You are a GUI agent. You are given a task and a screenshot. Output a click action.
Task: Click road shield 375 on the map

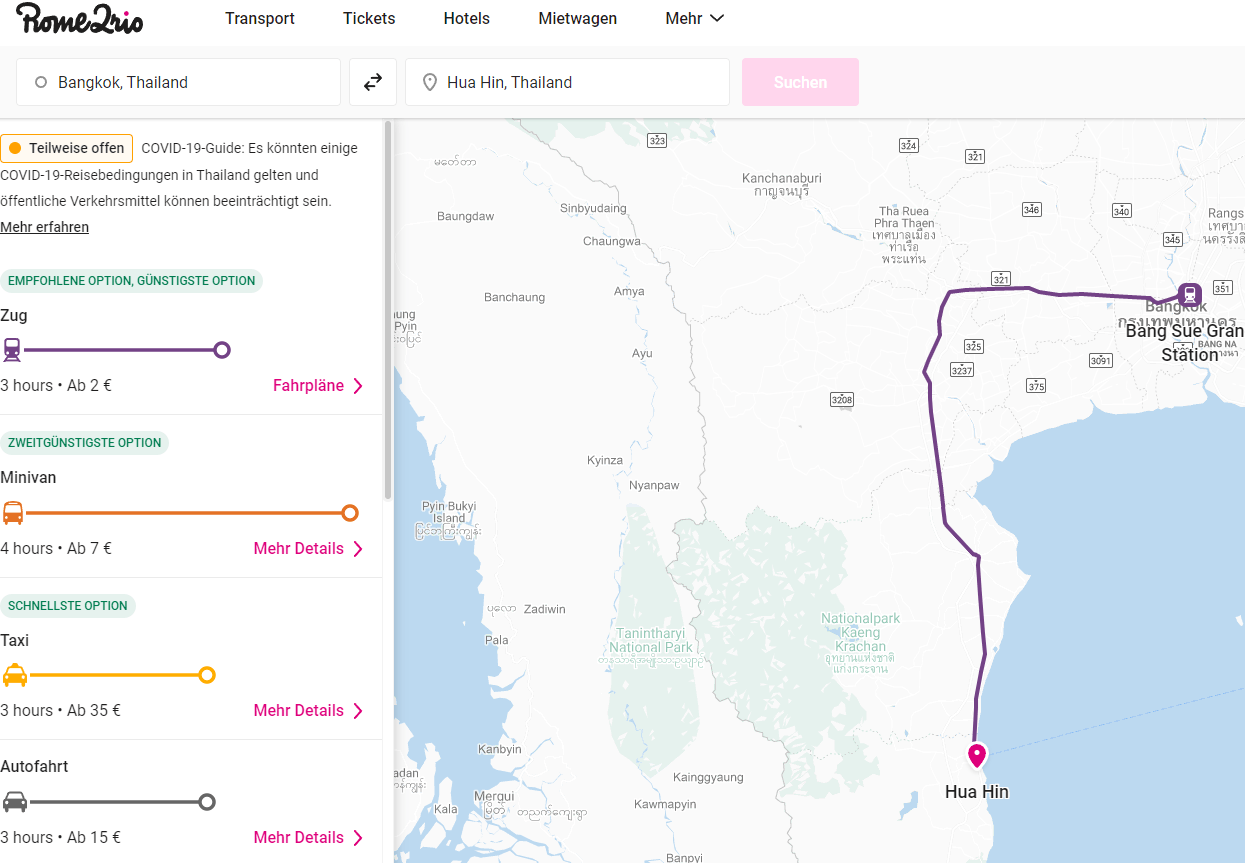pos(1036,386)
